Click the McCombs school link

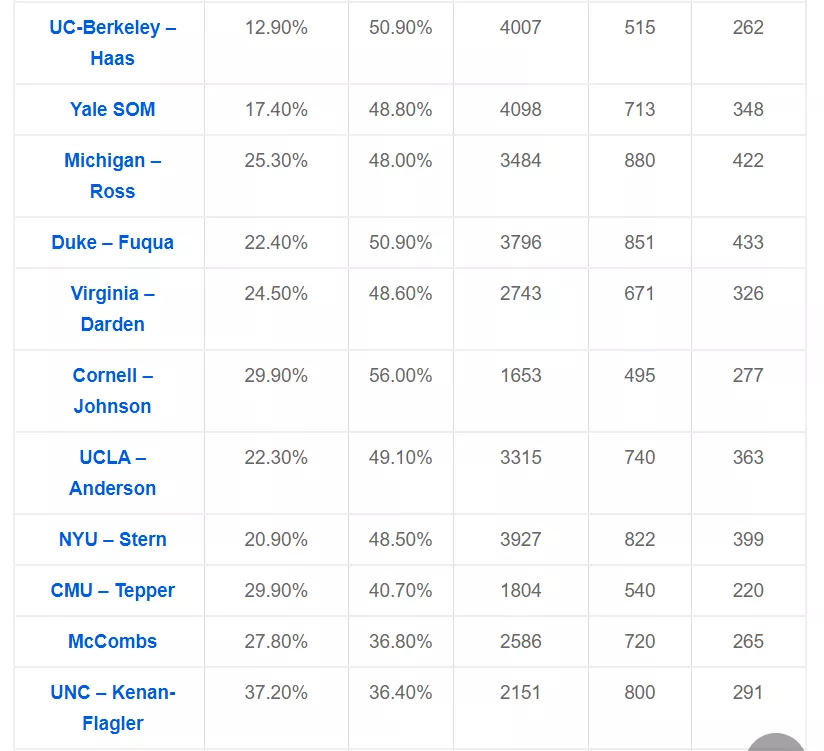(112, 642)
